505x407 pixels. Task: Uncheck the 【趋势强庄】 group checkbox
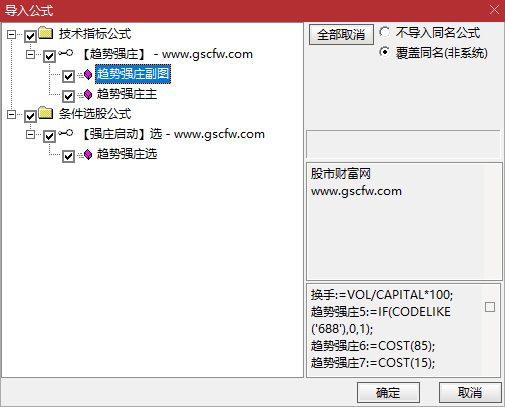(x=49, y=56)
